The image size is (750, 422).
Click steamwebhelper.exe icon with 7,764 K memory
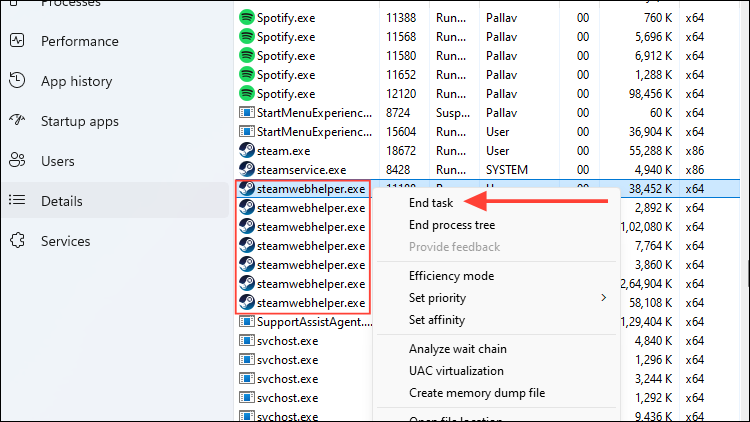tap(246, 245)
